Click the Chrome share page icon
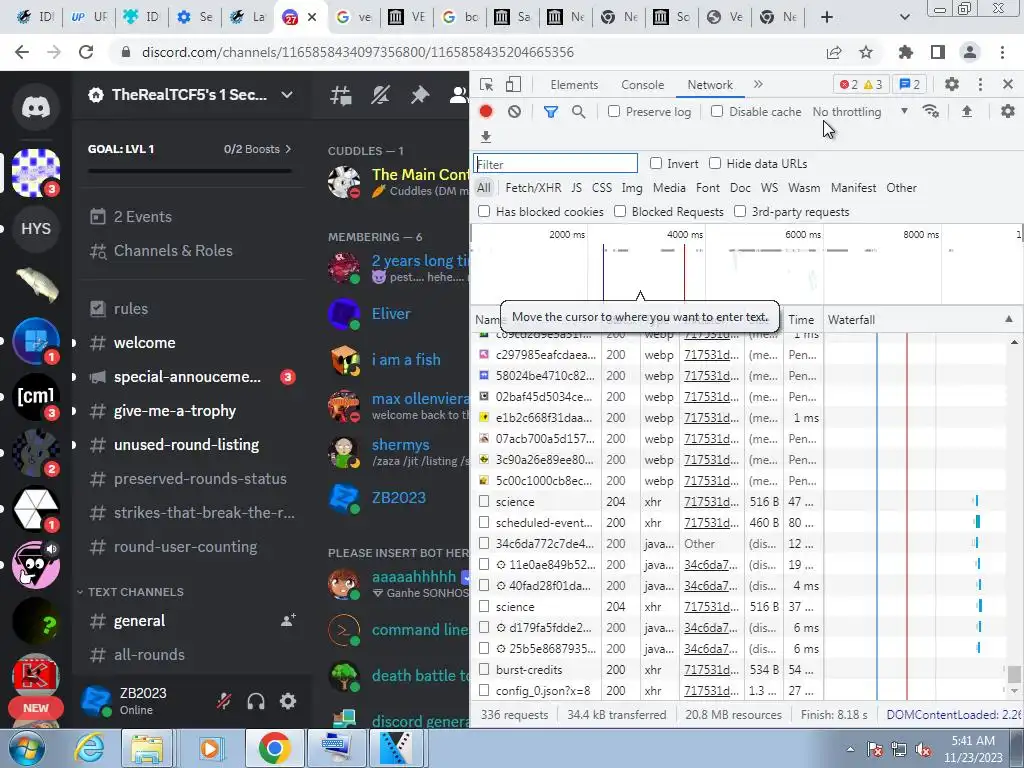Image resolution: width=1024 pixels, height=768 pixels. (834, 52)
